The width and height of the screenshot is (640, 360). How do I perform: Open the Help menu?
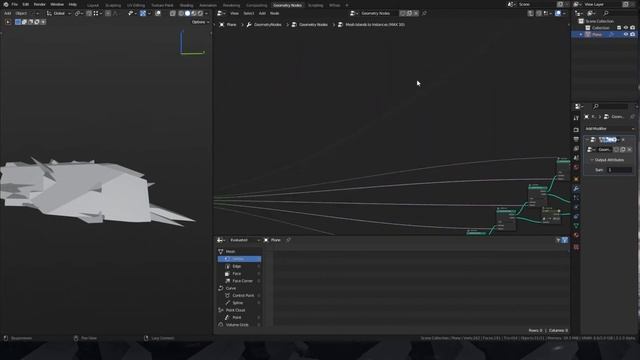tap(73, 4)
